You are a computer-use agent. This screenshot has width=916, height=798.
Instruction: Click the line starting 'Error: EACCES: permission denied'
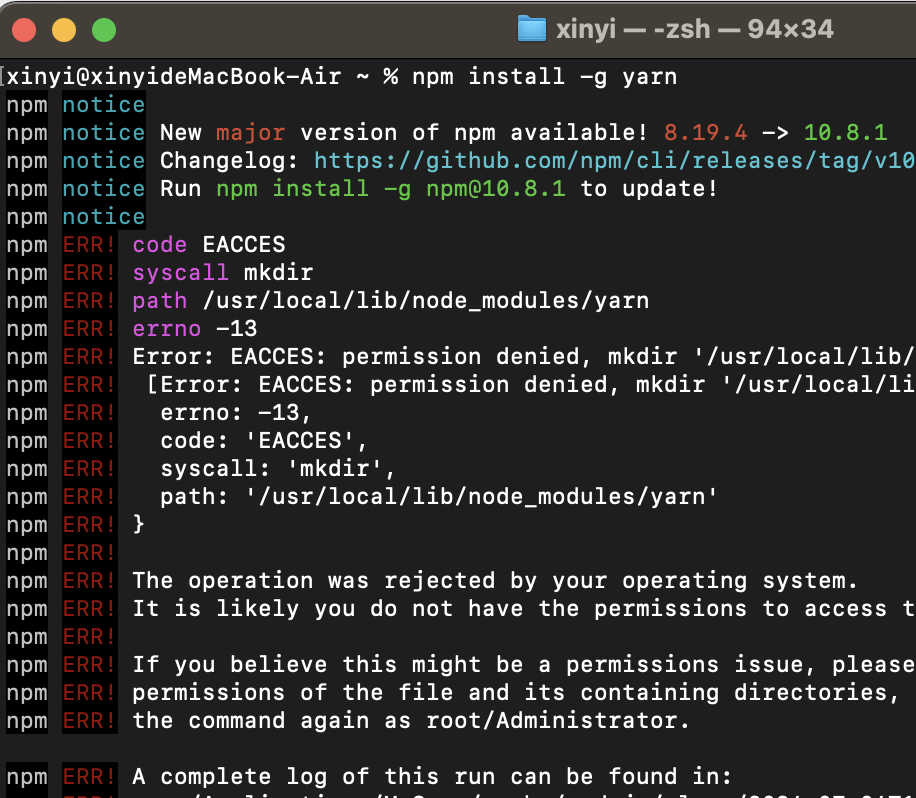[524, 357]
